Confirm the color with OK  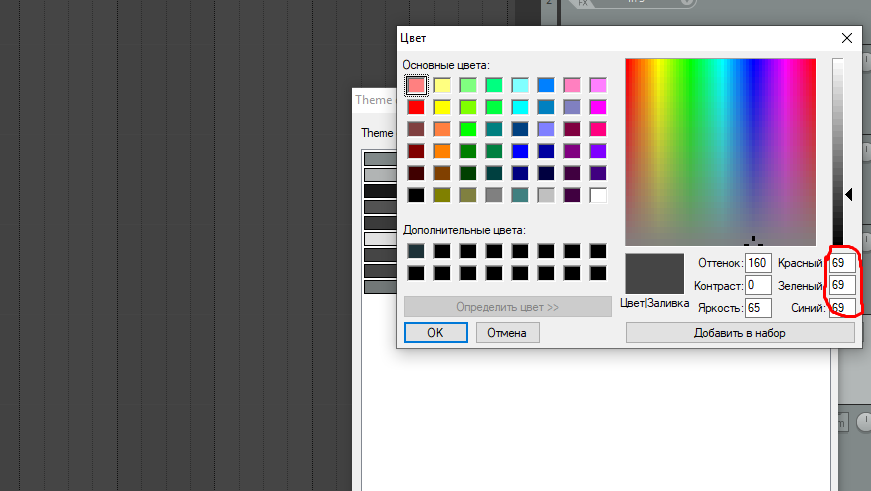[x=436, y=333]
